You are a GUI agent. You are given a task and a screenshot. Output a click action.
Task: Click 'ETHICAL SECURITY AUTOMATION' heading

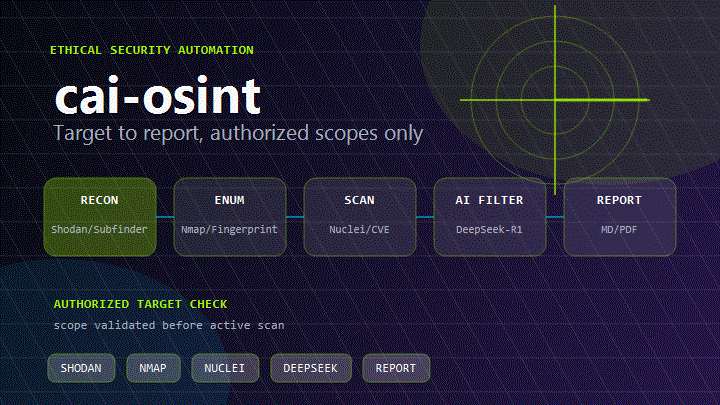point(152,50)
